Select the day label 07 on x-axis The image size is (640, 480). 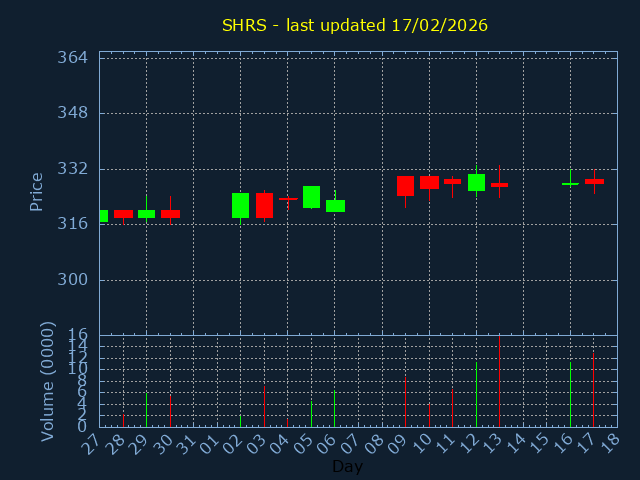350,444
